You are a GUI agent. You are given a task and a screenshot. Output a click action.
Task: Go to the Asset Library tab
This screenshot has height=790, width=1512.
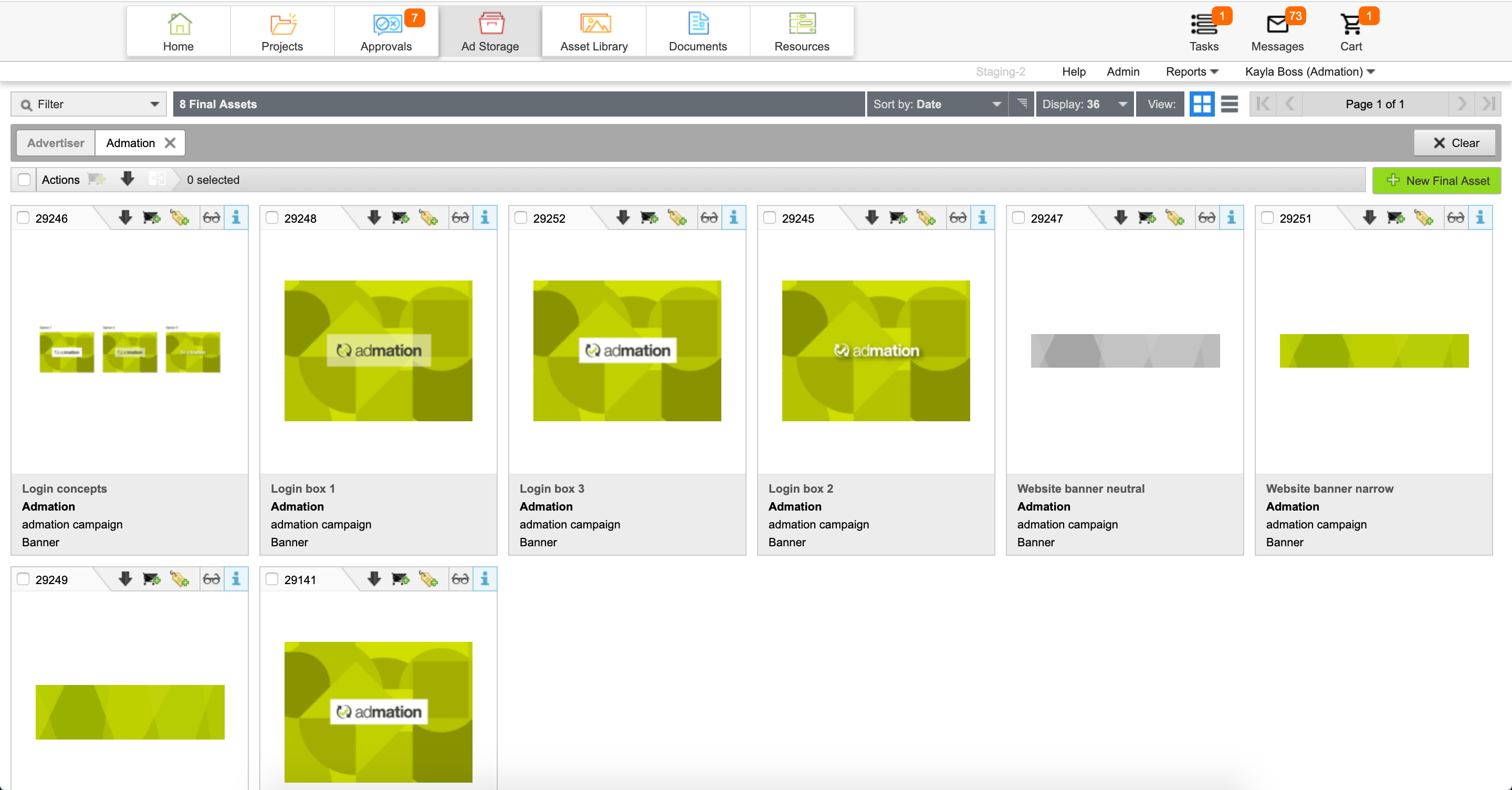(593, 32)
